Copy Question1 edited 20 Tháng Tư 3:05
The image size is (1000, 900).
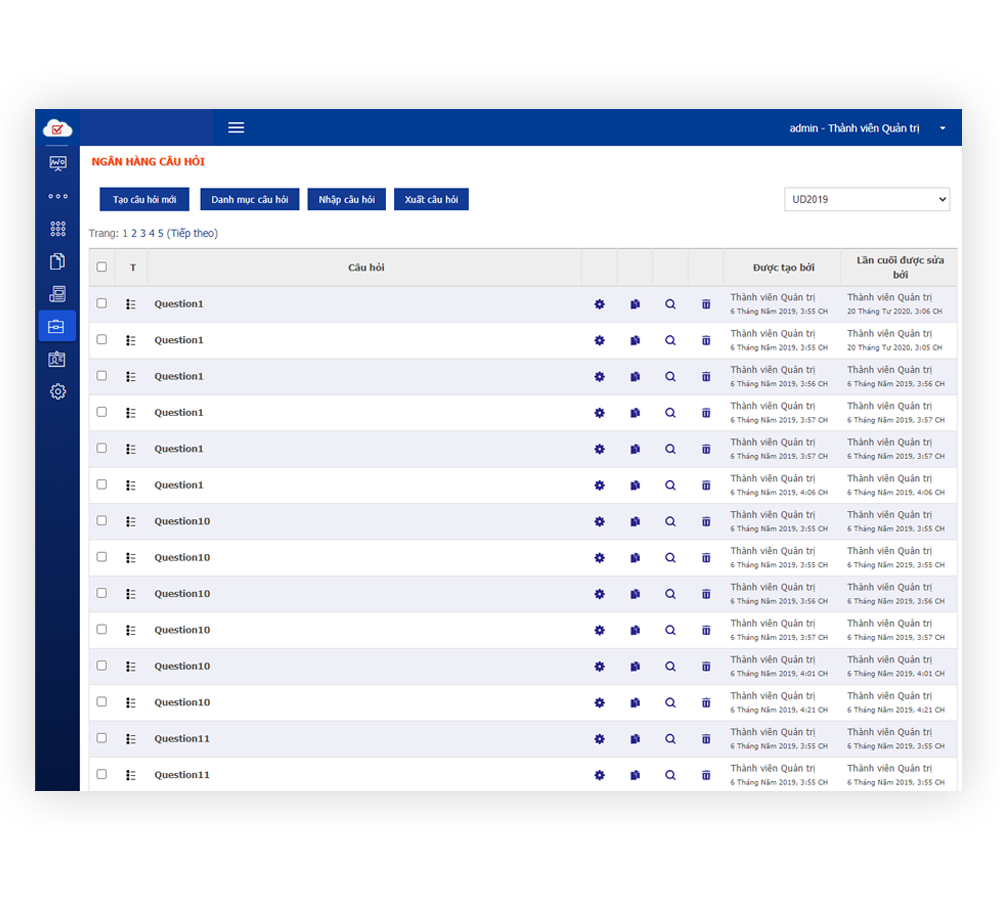click(x=635, y=341)
